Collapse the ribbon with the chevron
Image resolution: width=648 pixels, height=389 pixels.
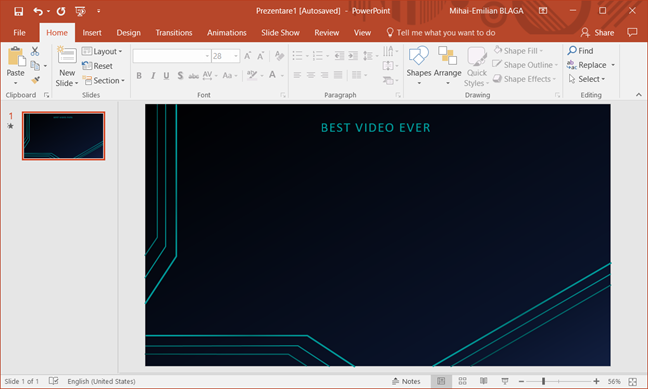[x=638, y=95]
